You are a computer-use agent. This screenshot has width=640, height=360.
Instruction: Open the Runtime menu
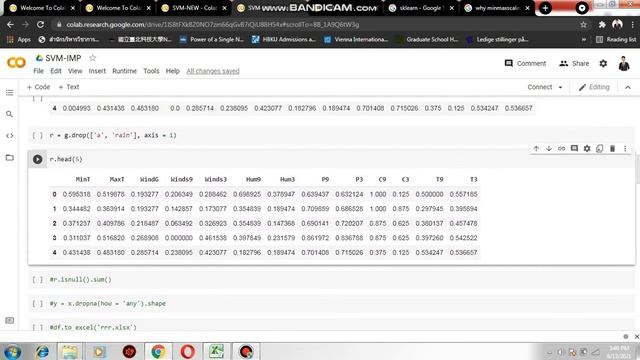click(124, 71)
